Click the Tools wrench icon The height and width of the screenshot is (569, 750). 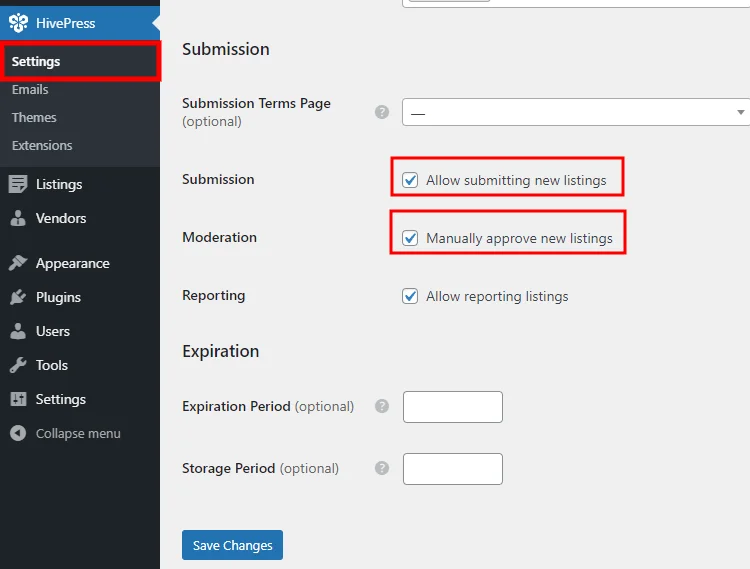click(x=18, y=365)
